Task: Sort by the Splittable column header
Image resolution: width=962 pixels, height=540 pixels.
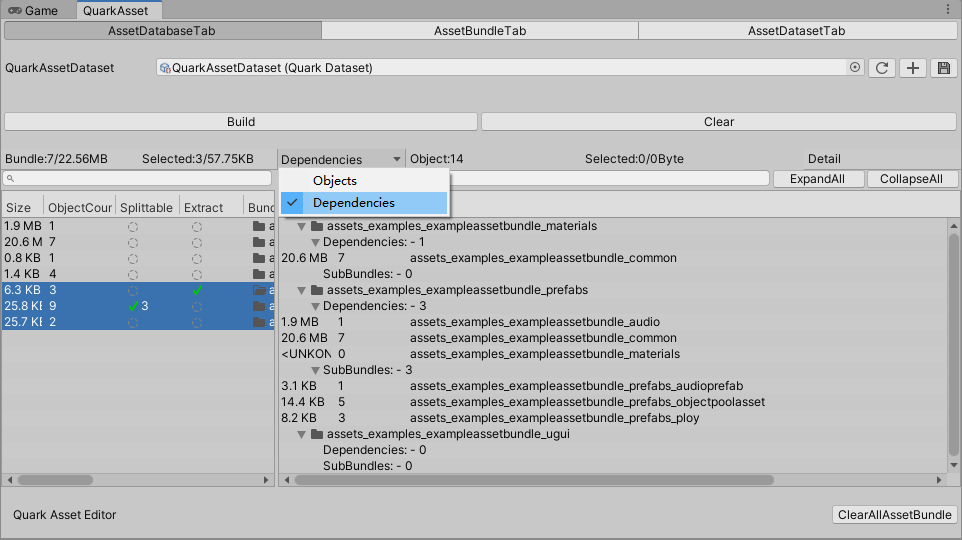Action: 147,207
